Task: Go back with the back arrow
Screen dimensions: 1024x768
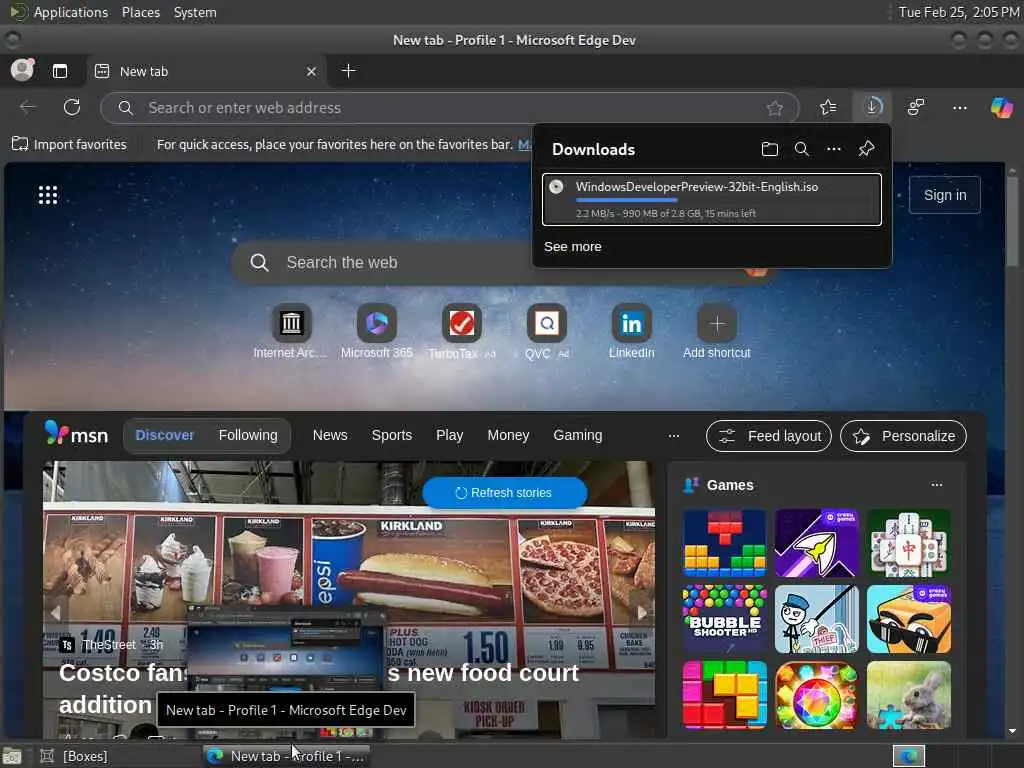Action: 28,107
